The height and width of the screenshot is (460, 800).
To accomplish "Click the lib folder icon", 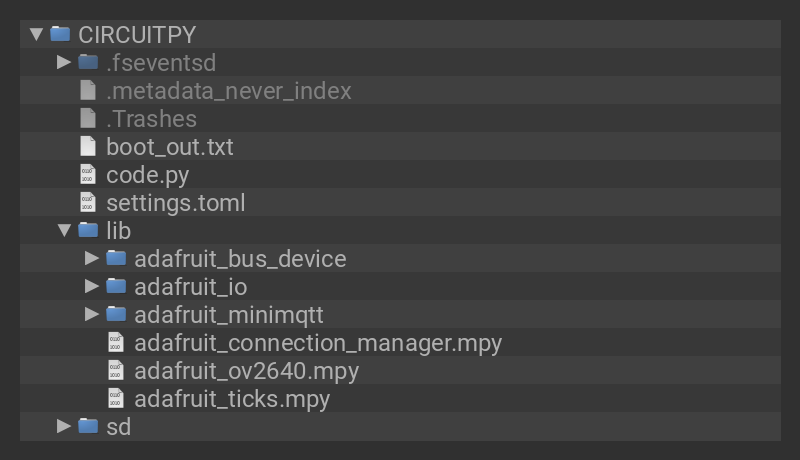I will 88,230.
